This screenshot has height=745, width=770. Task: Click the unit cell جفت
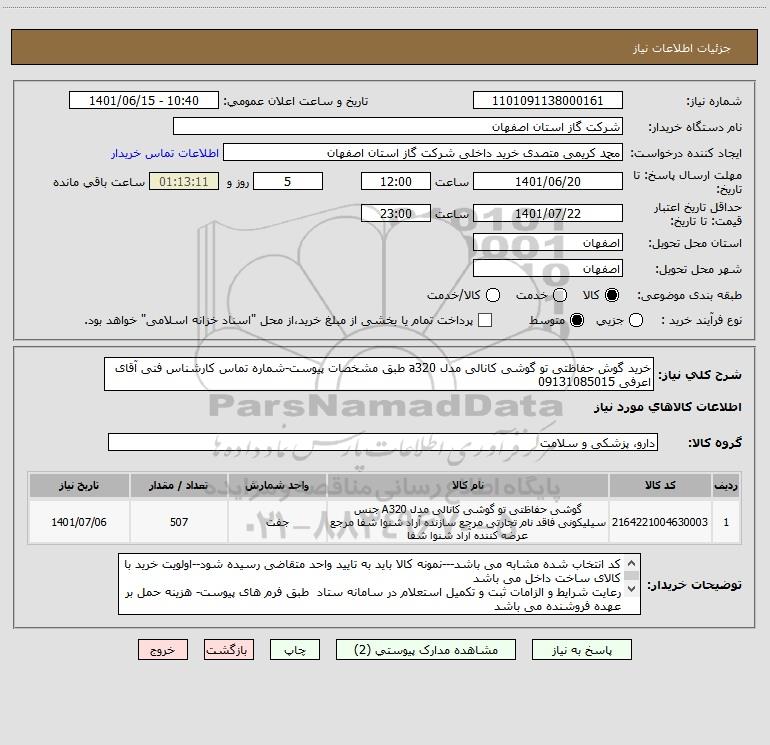277,522
